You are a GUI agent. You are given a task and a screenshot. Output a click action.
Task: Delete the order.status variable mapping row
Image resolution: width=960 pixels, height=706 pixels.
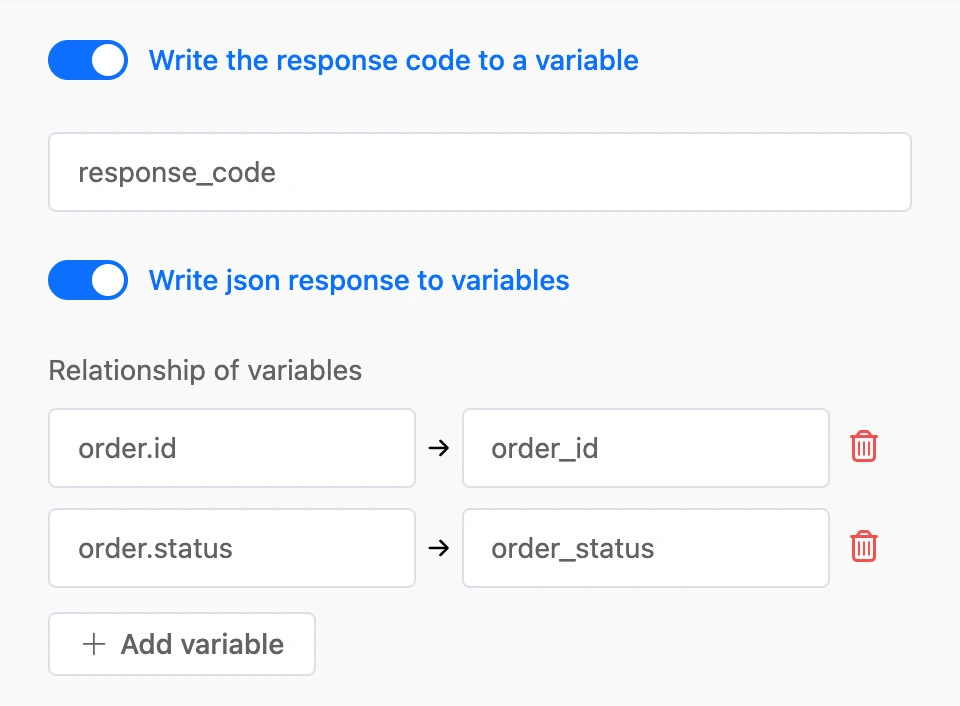tap(864, 546)
